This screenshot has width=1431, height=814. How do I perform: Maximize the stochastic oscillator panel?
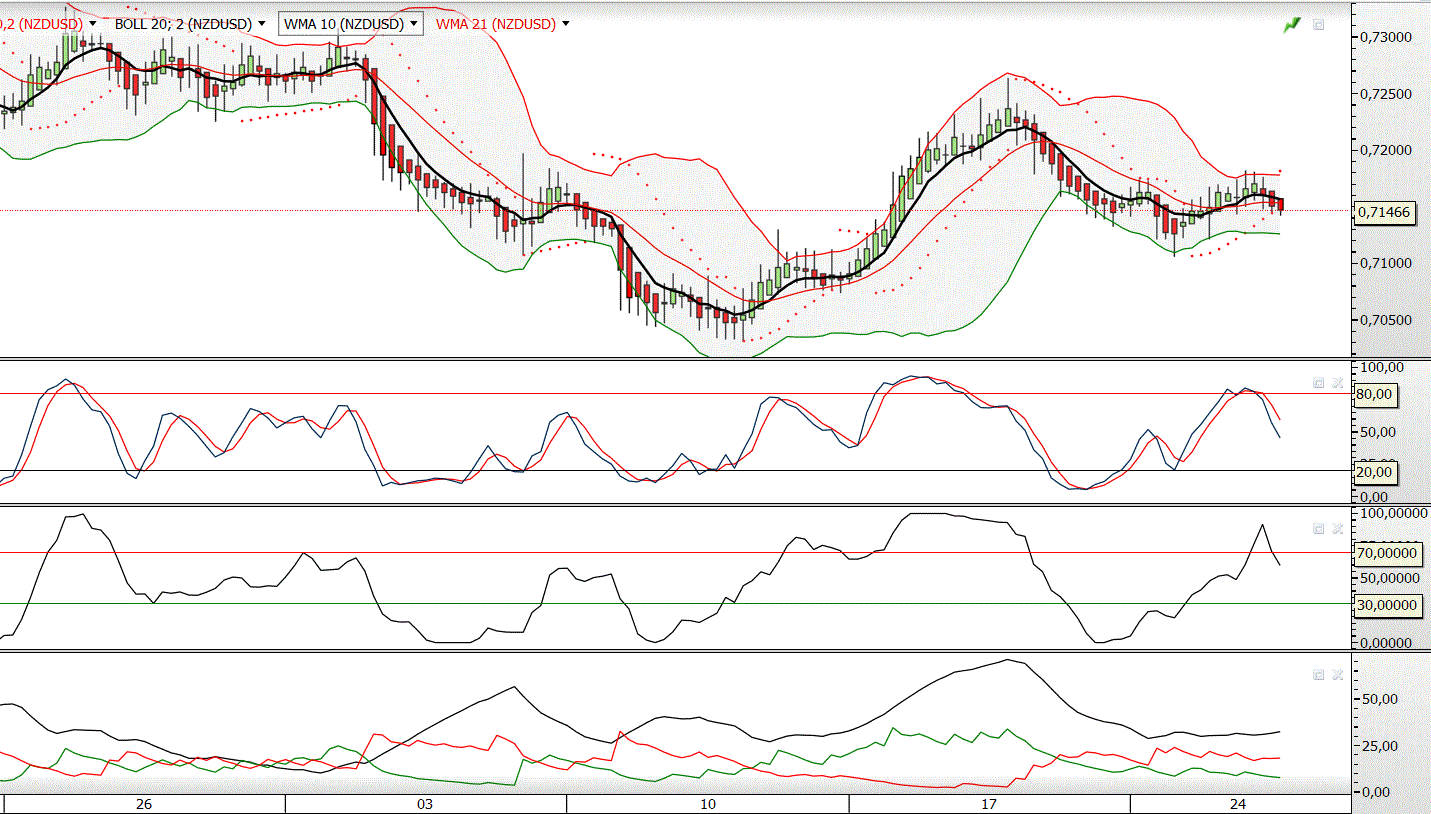point(1318,382)
